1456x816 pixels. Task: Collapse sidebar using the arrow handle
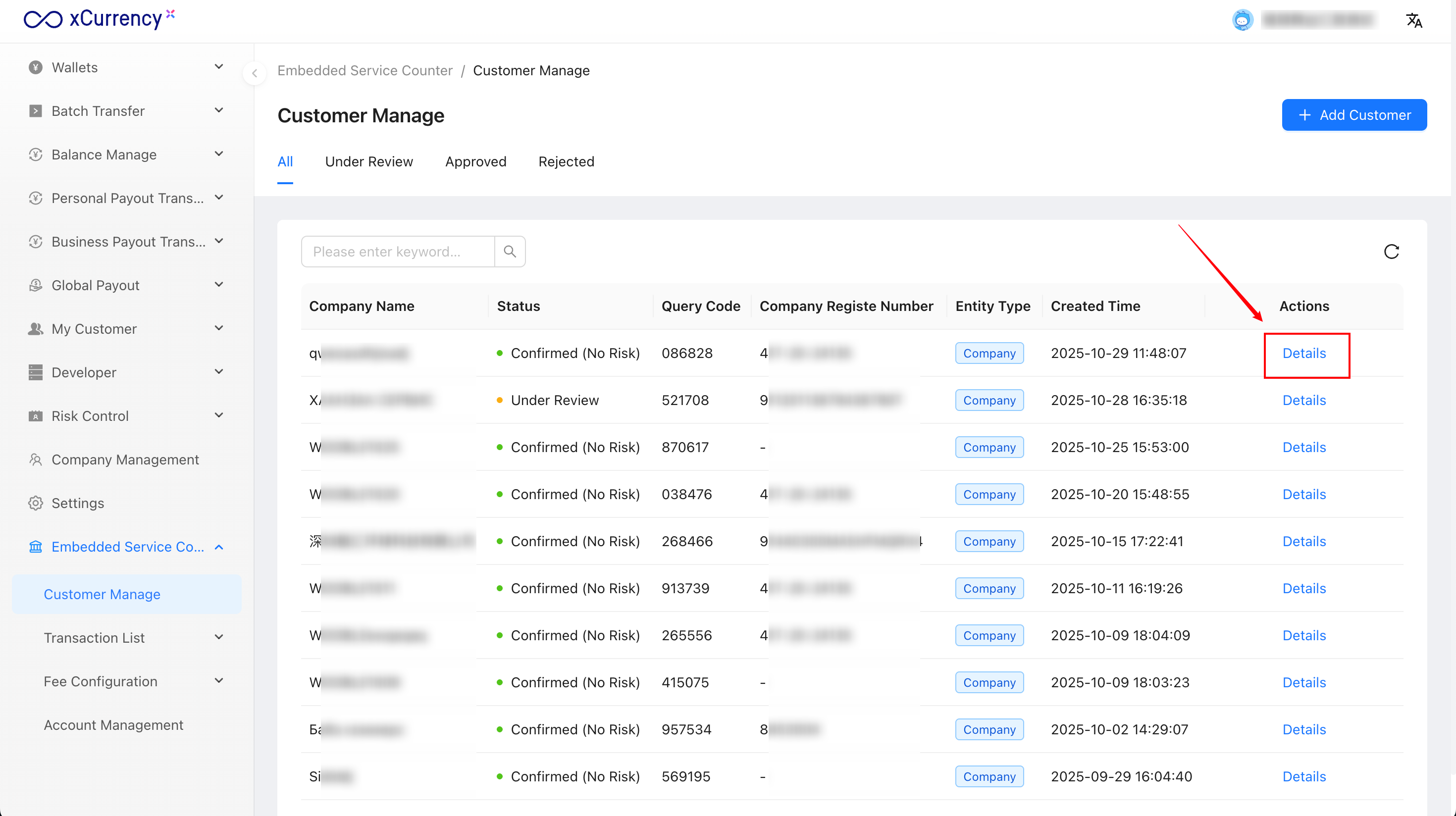(255, 73)
